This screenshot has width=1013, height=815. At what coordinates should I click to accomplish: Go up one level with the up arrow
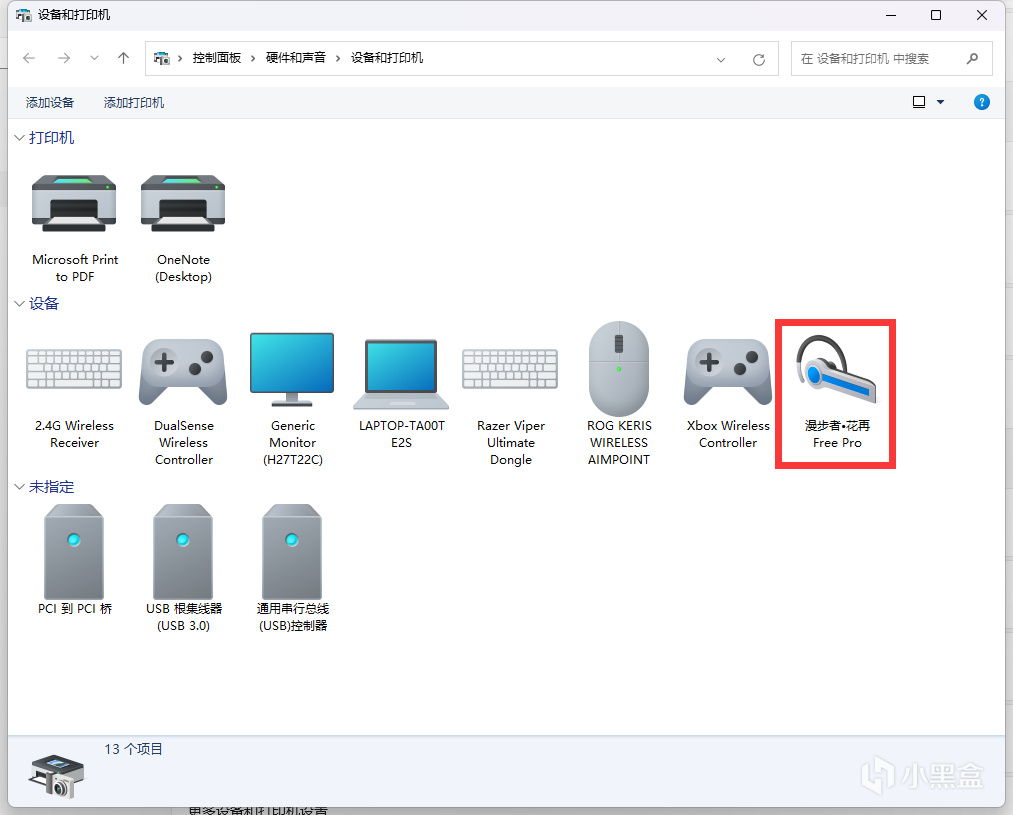(123, 58)
